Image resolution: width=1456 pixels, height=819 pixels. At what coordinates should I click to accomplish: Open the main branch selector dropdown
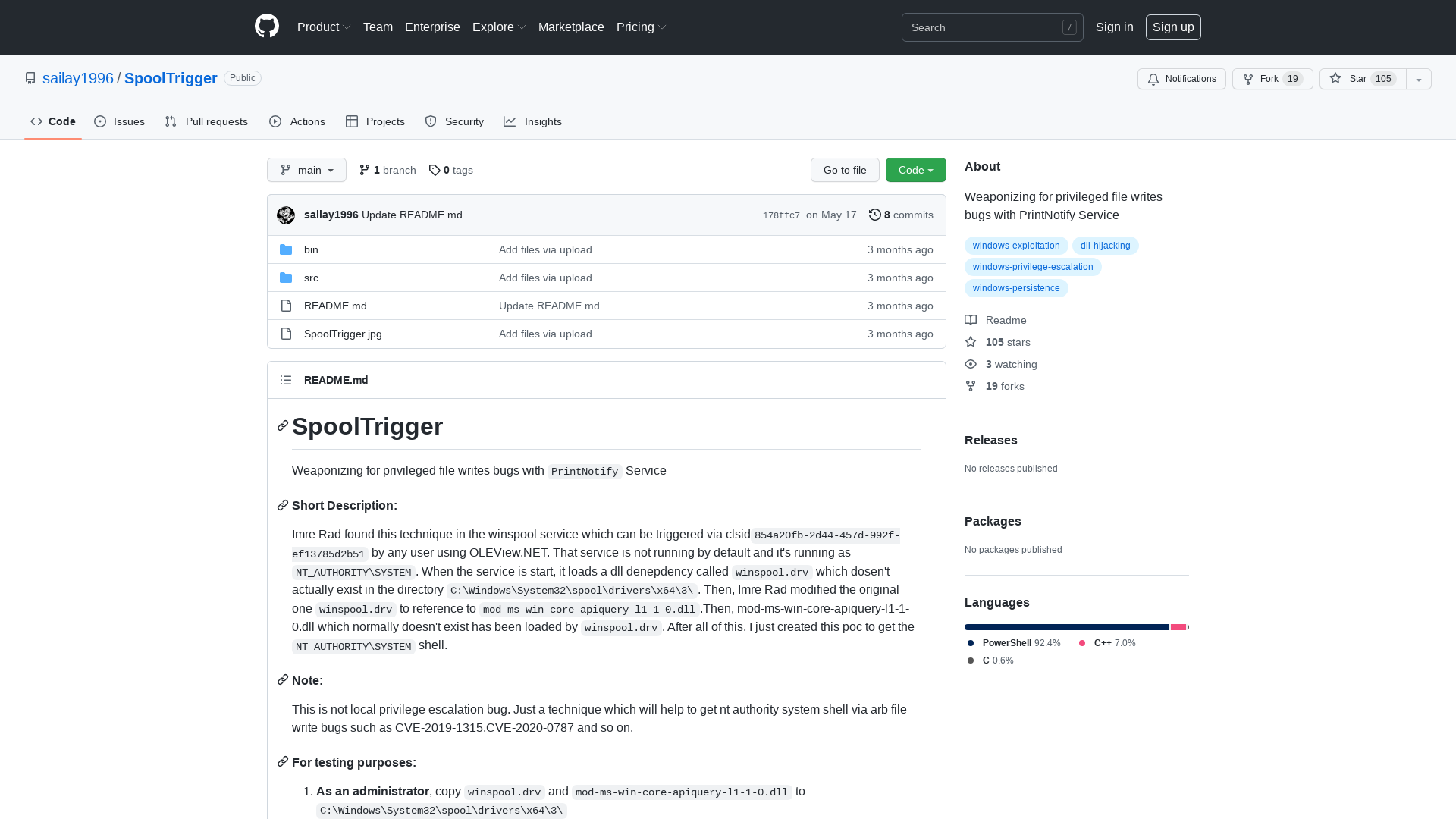[306, 170]
